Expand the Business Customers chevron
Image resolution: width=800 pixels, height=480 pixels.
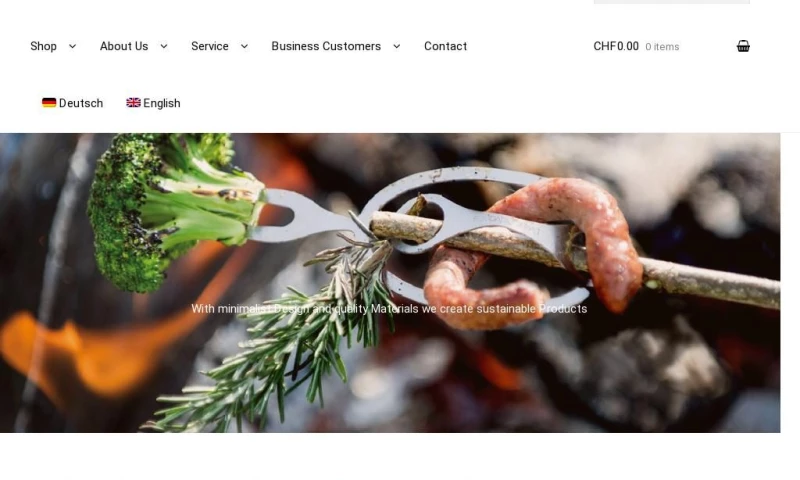(396, 46)
